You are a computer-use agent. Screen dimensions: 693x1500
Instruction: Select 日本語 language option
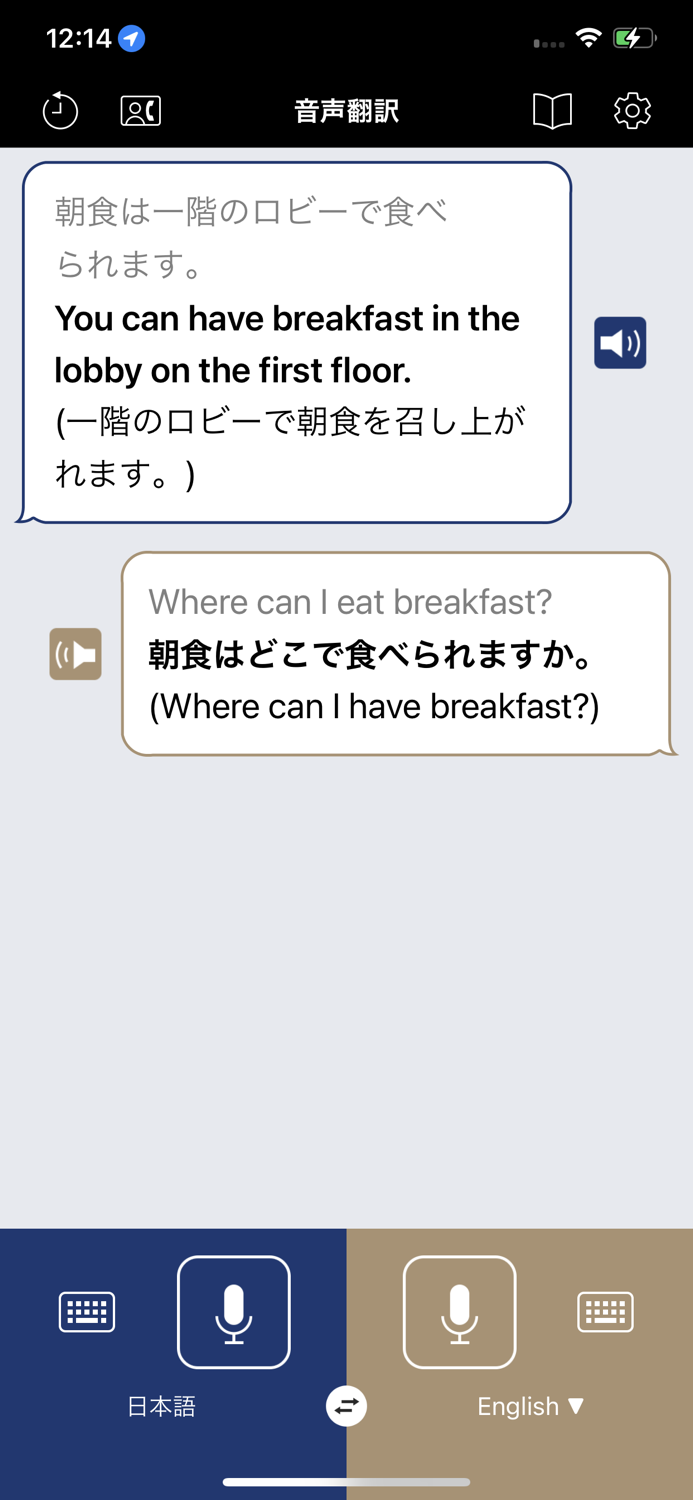pos(161,1406)
